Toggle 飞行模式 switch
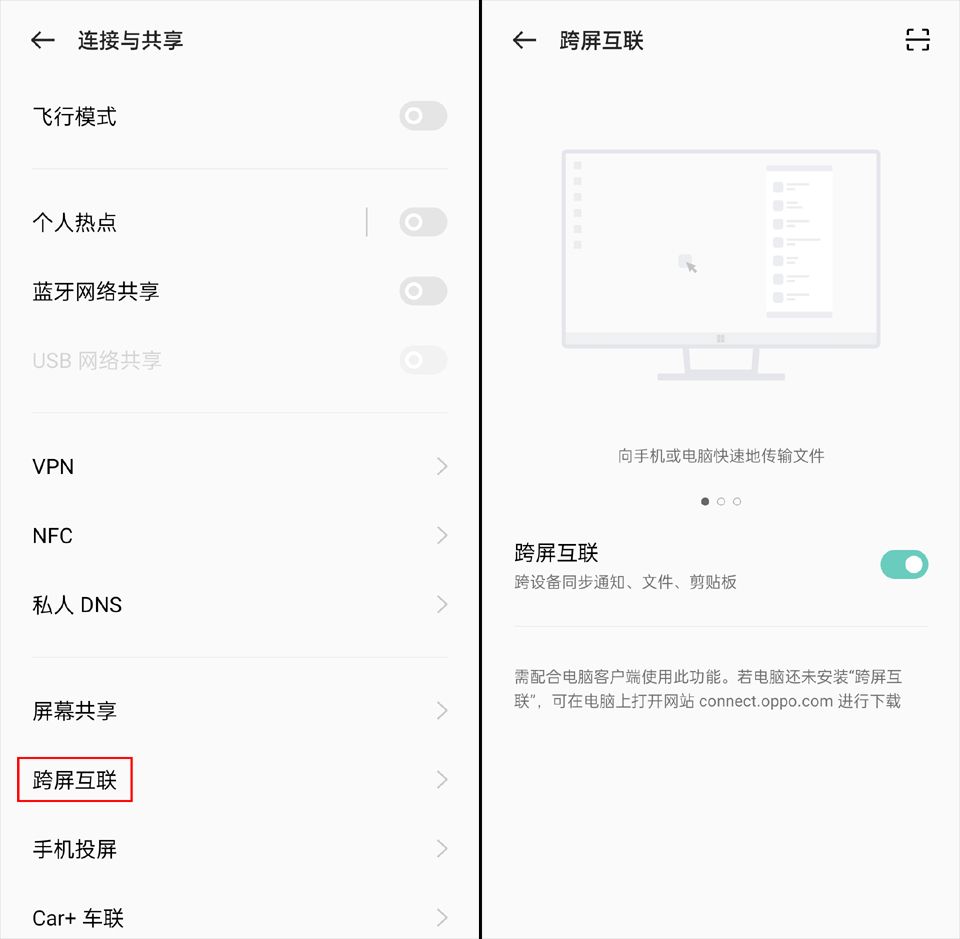 pos(423,116)
